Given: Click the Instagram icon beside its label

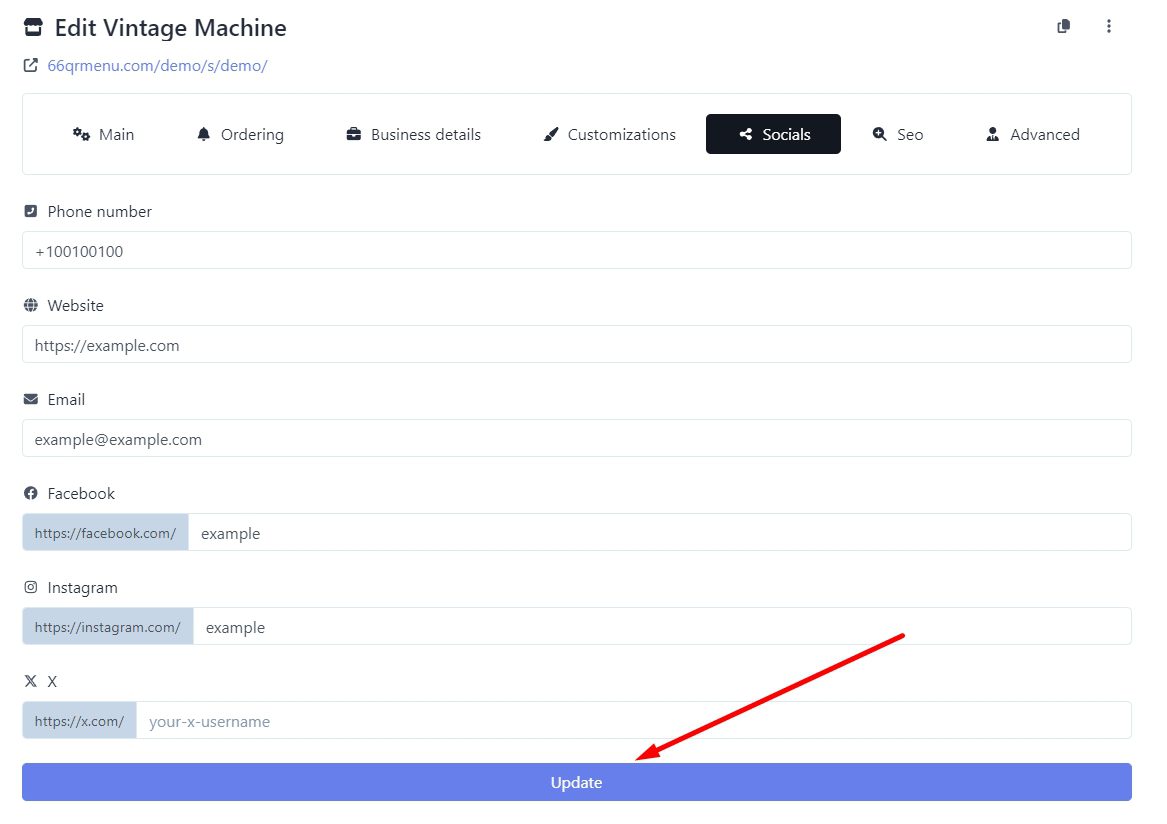Looking at the screenshot, I should click(x=31, y=588).
